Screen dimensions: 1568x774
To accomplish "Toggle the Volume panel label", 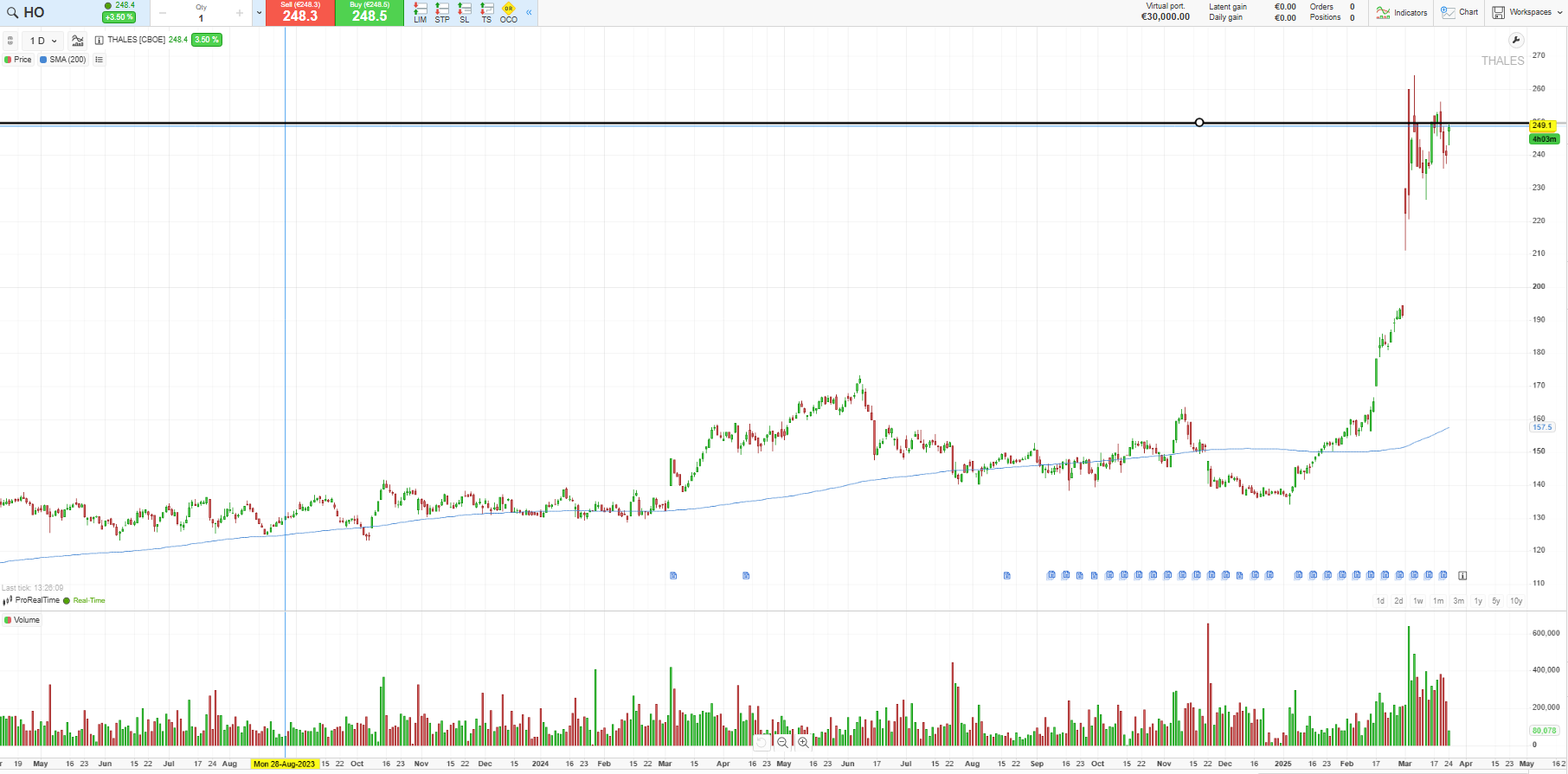I will click(22, 620).
